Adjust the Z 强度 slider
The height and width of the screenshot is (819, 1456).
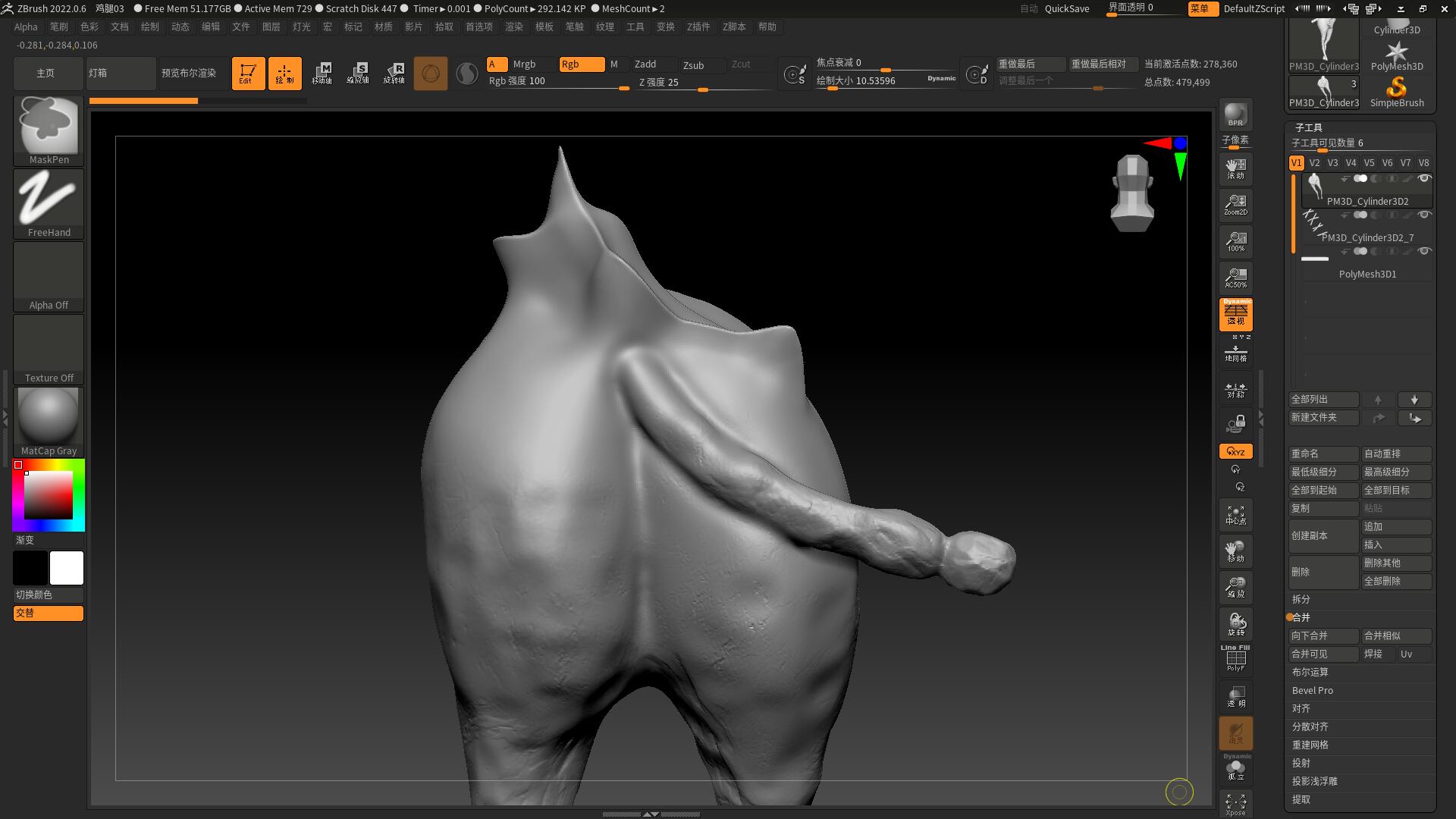tap(702, 89)
